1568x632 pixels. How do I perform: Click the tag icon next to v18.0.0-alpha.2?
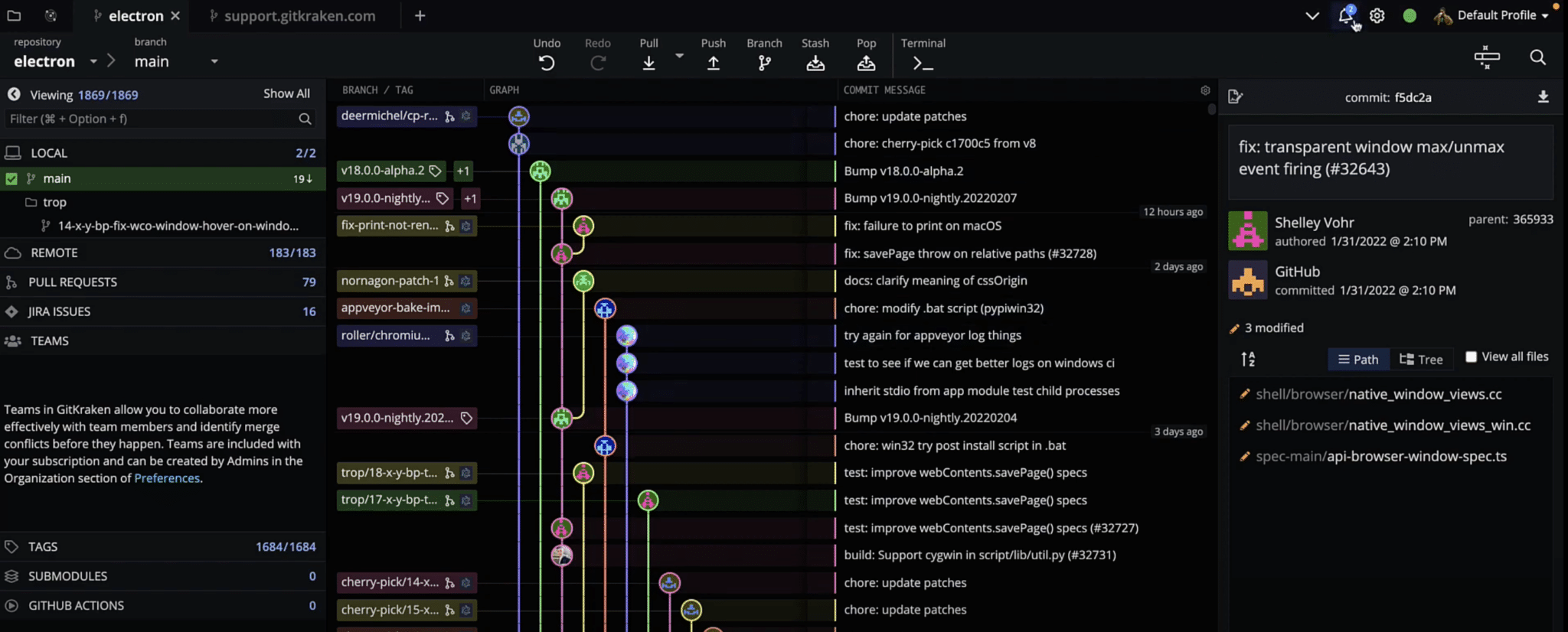tap(435, 171)
